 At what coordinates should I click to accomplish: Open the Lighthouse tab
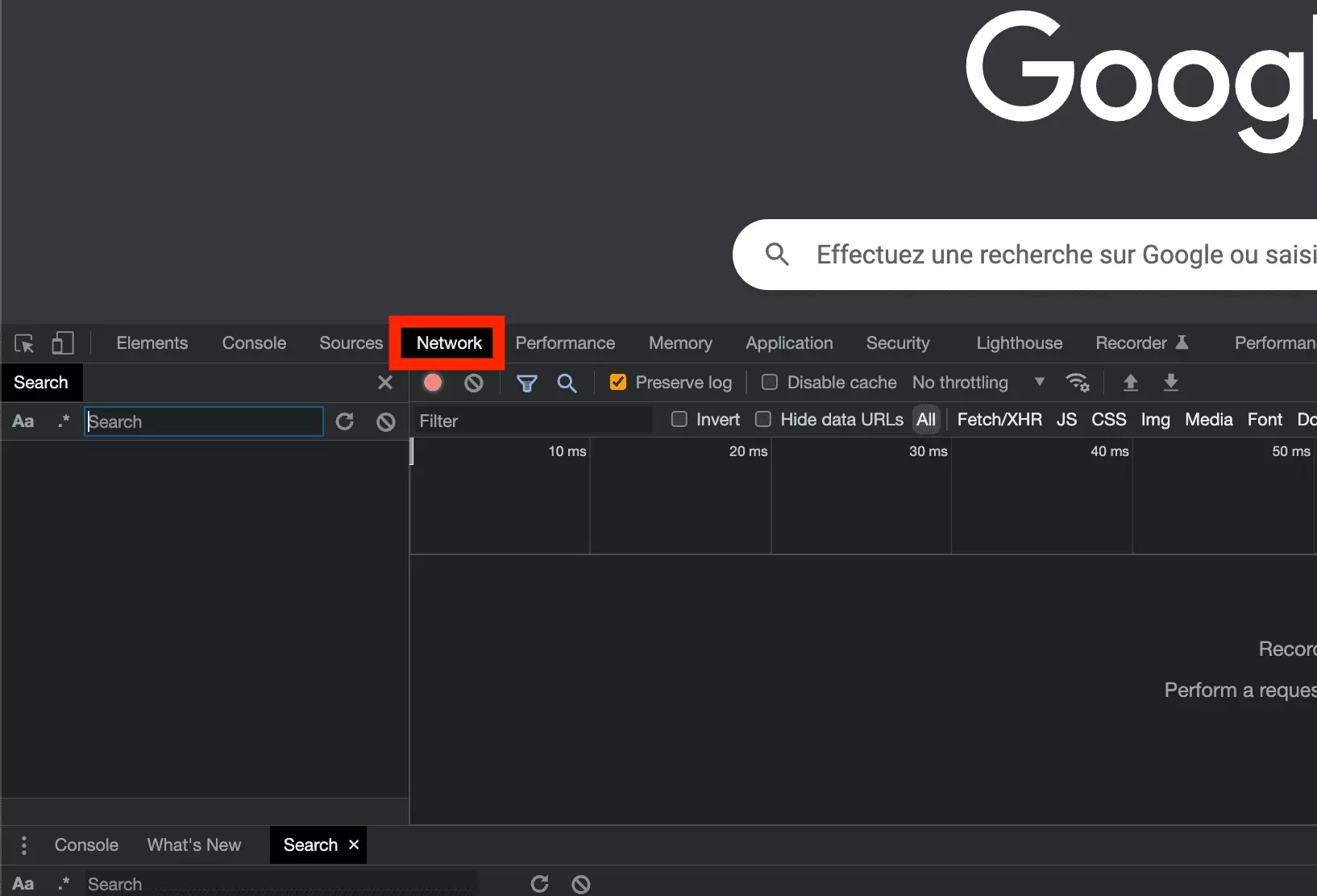[x=1019, y=343]
